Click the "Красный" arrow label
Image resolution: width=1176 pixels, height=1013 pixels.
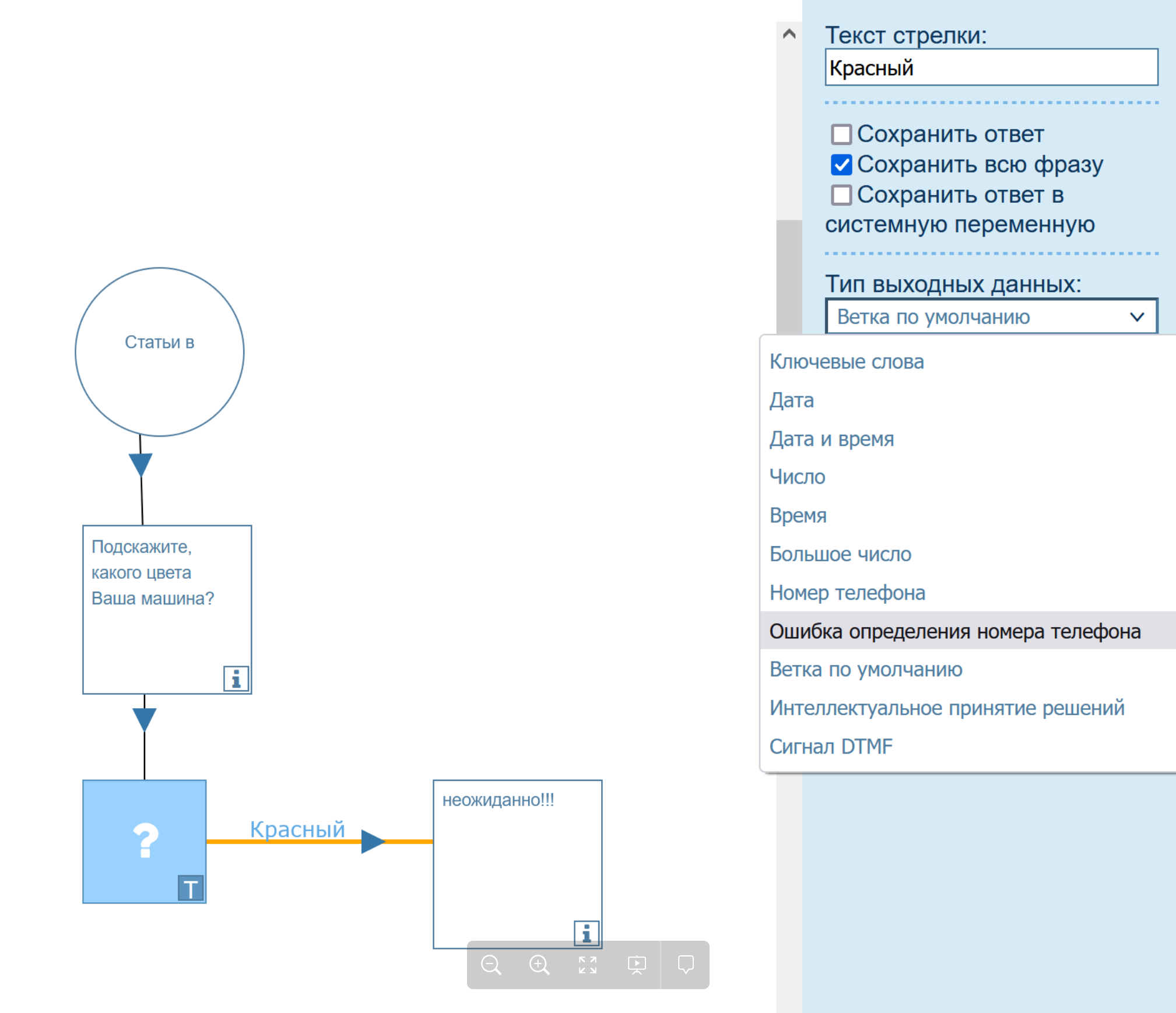pos(297,829)
